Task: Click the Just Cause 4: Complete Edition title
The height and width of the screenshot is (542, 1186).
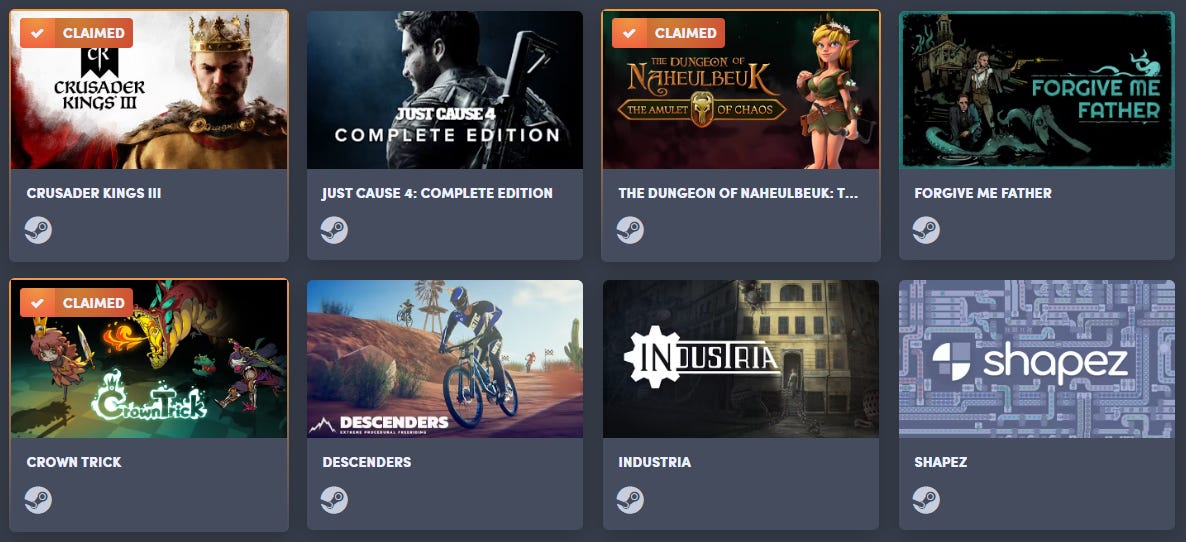Action: (437, 194)
